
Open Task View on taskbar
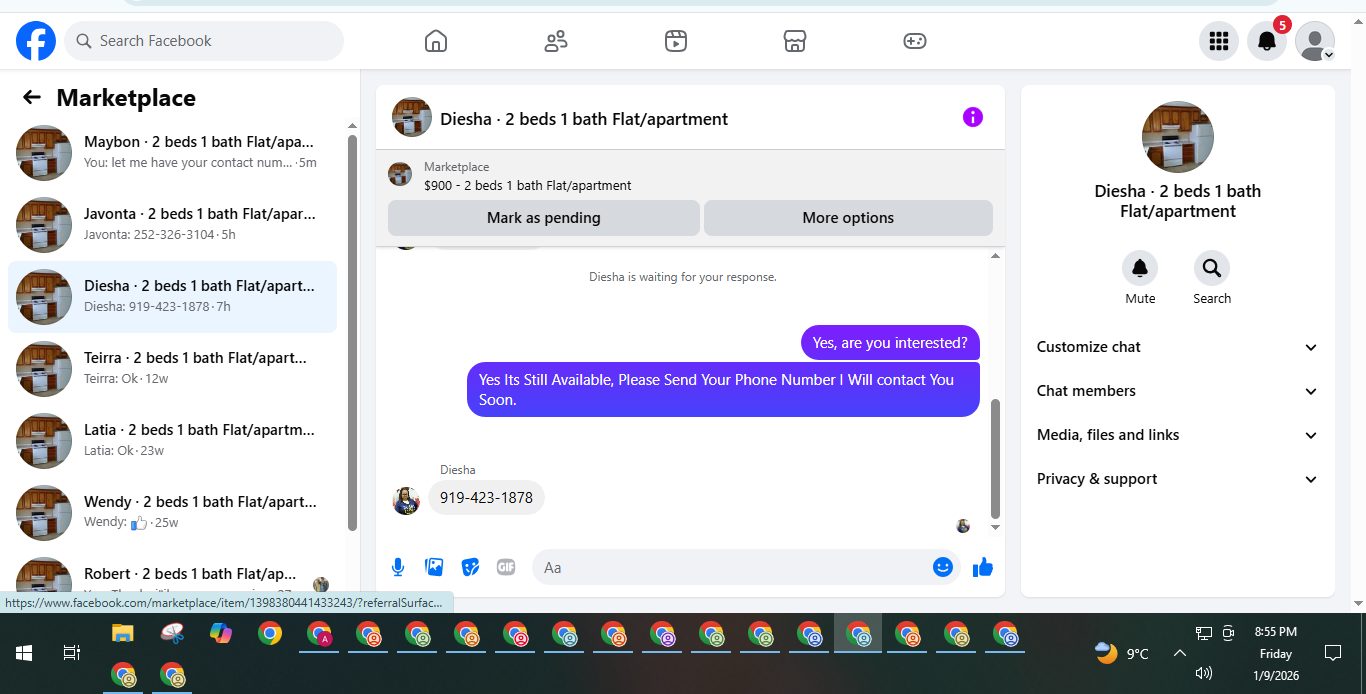(x=72, y=653)
